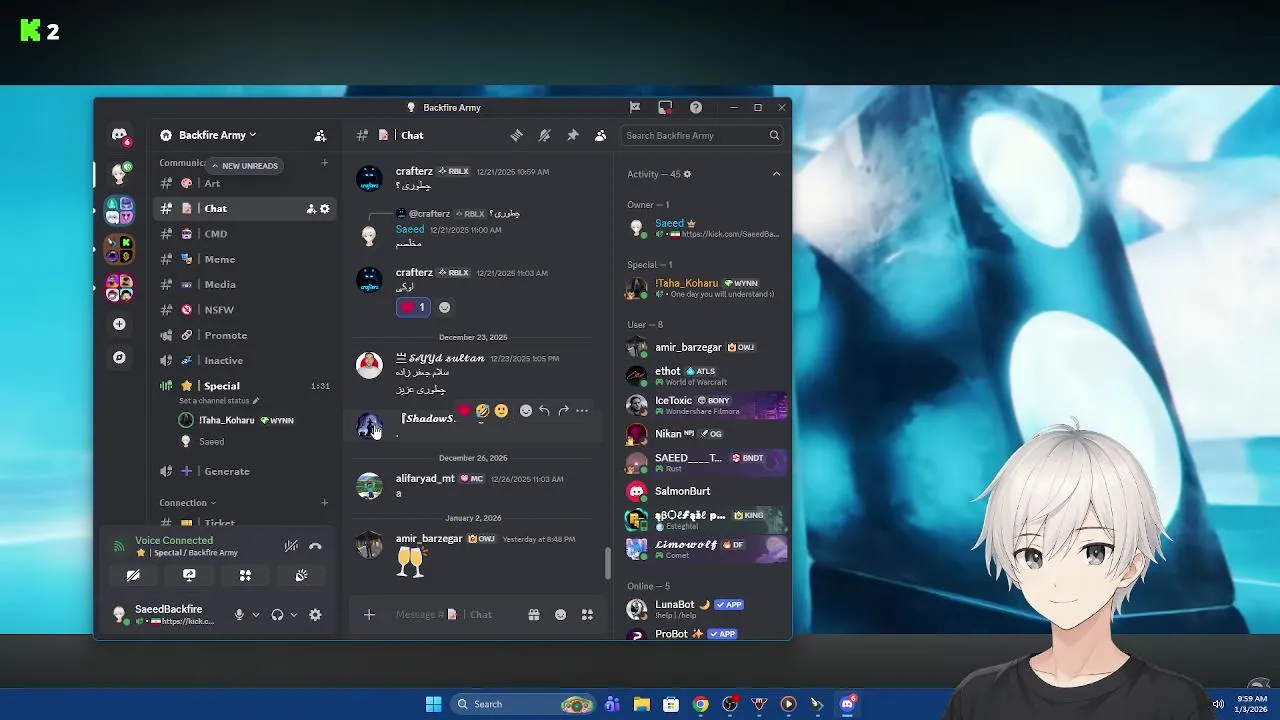Open Help question mark icon
Screen dimensions: 1280x720
pyautogui.click(x=696, y=107)
